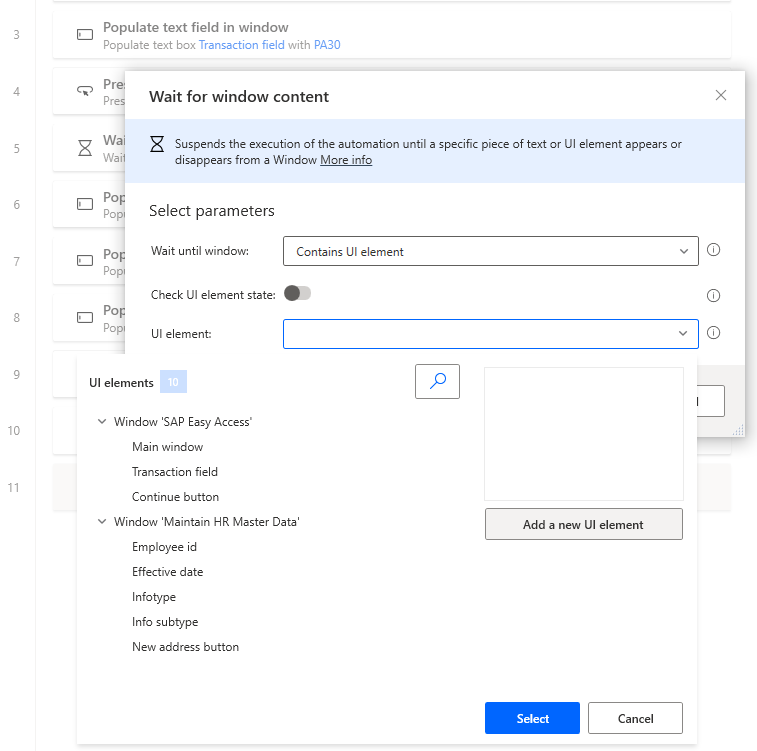Click info icon for Check UI element state

[x=713, y=295]
